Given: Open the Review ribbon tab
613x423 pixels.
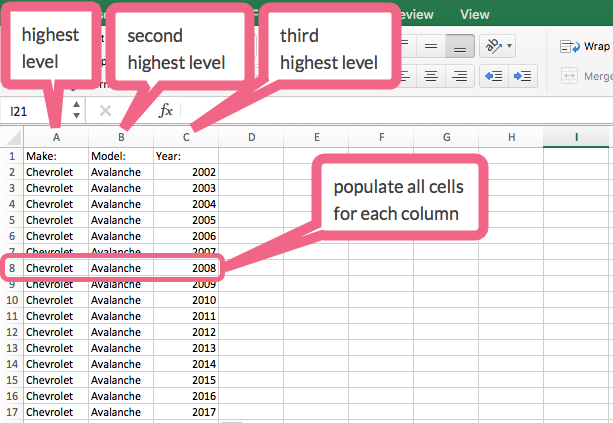Looking at the screenshot, I should [x=417, y=14].
